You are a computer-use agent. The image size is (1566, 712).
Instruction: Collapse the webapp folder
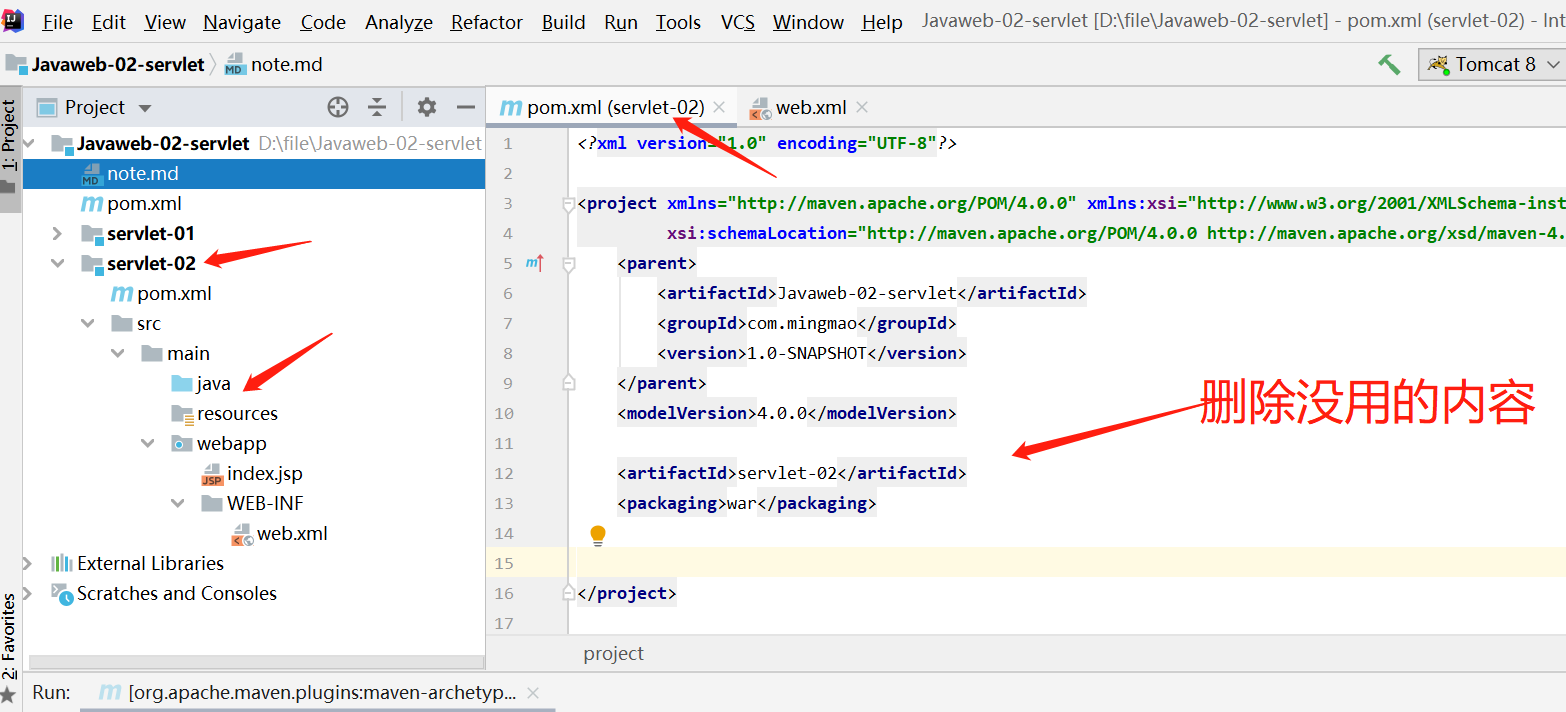click(148, 443)
